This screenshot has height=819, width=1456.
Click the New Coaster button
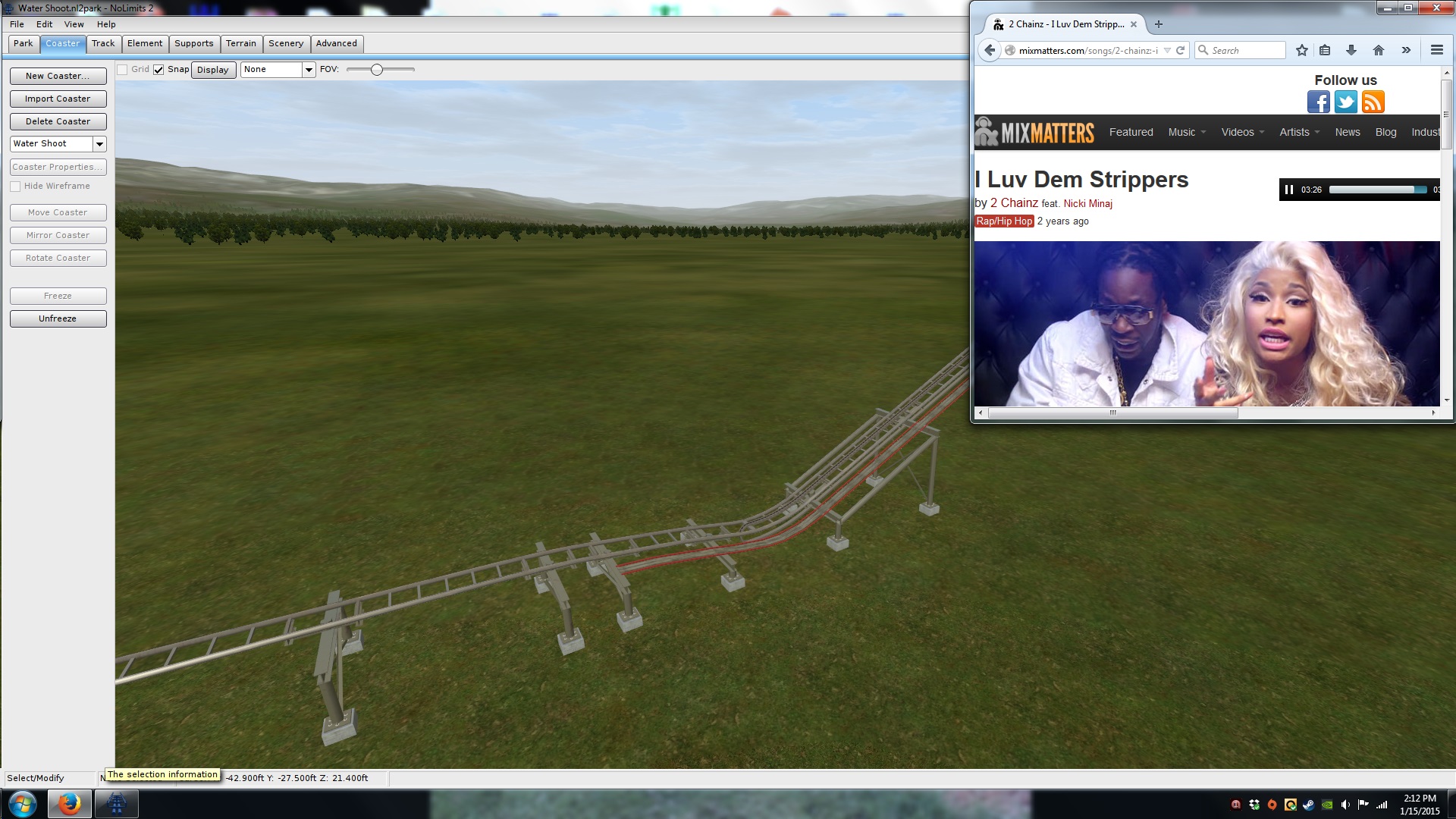(58, 76)
